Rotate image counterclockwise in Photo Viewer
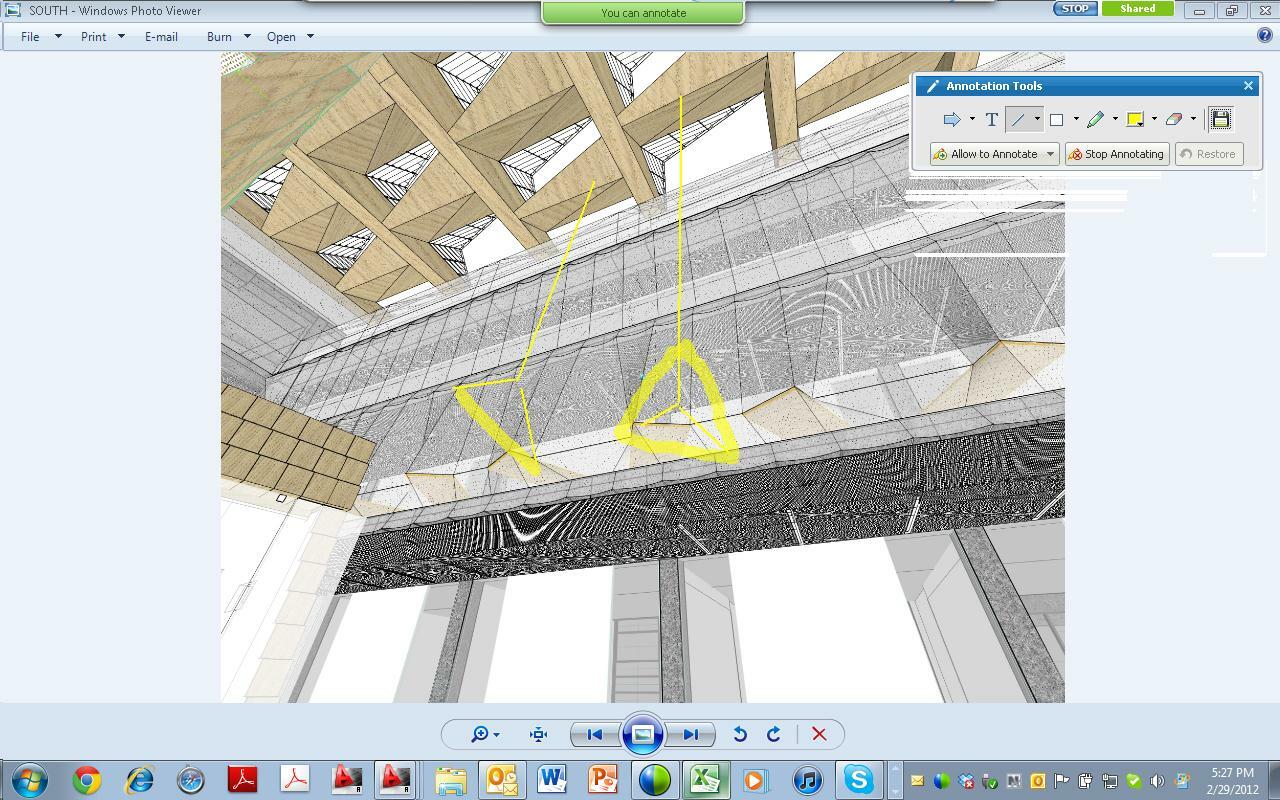 740,734
